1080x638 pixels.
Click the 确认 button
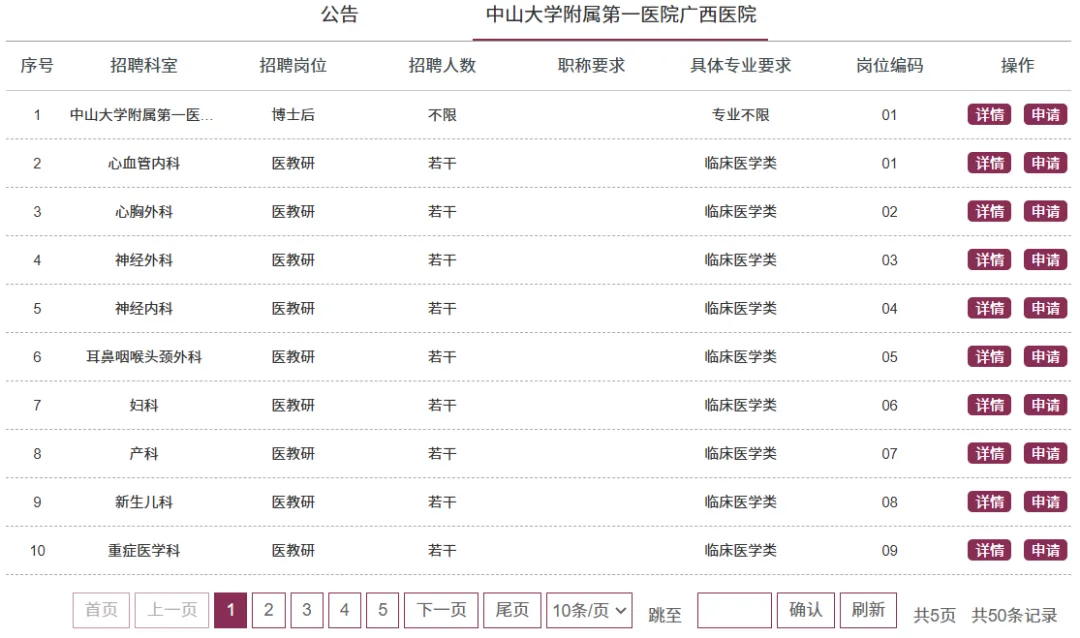point(805,610)
